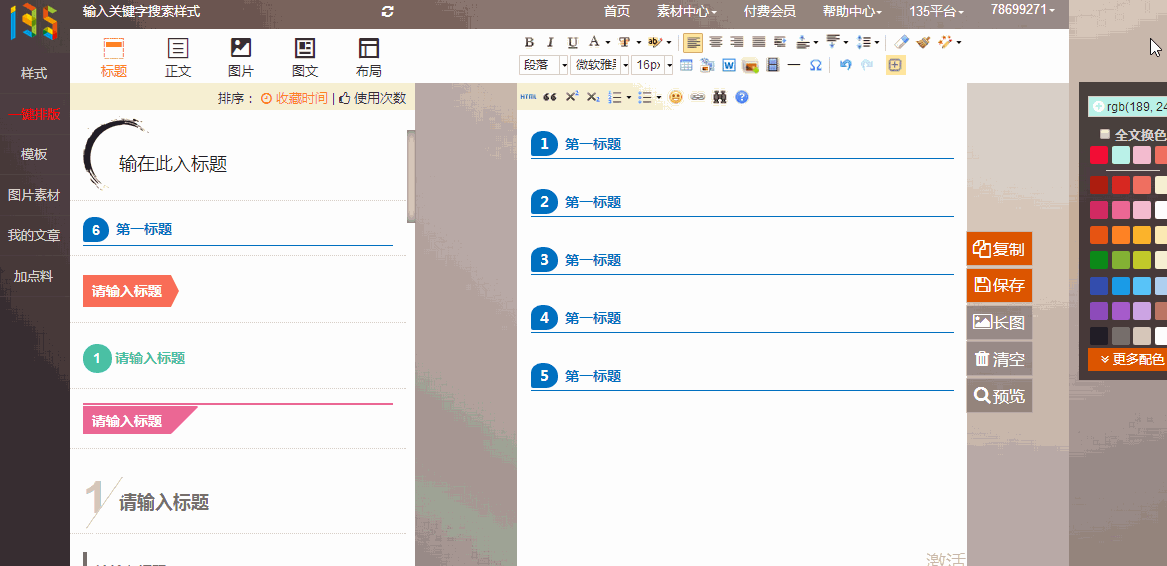Export via 长图 button
The height and width of the screenshot is (566, 1167).
point(1000,322)
